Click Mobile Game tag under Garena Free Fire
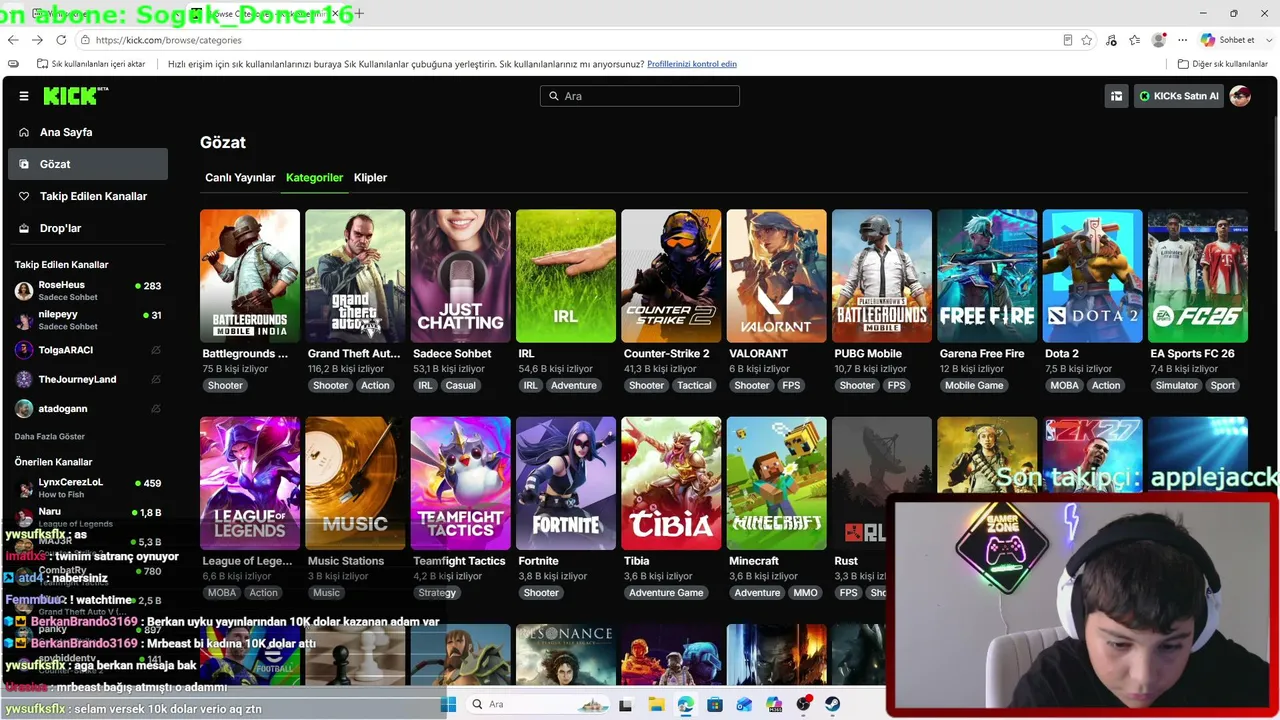The image size is (1280, 720). coord(974,386)
